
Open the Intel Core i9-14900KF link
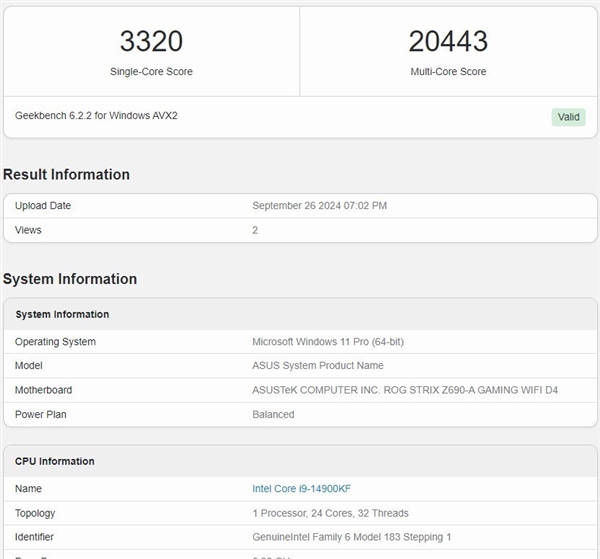tap(301, 489)
